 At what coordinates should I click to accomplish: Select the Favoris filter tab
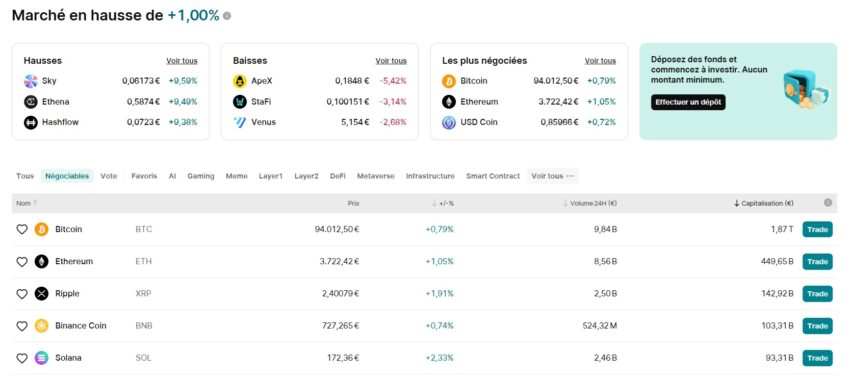pos(144,176)
